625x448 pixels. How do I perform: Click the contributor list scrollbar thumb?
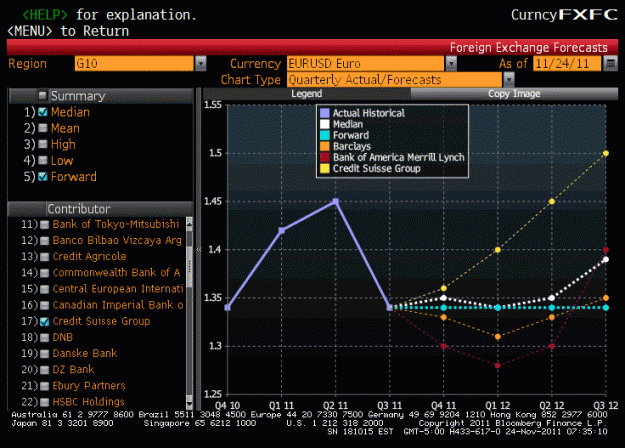[189, 266]
